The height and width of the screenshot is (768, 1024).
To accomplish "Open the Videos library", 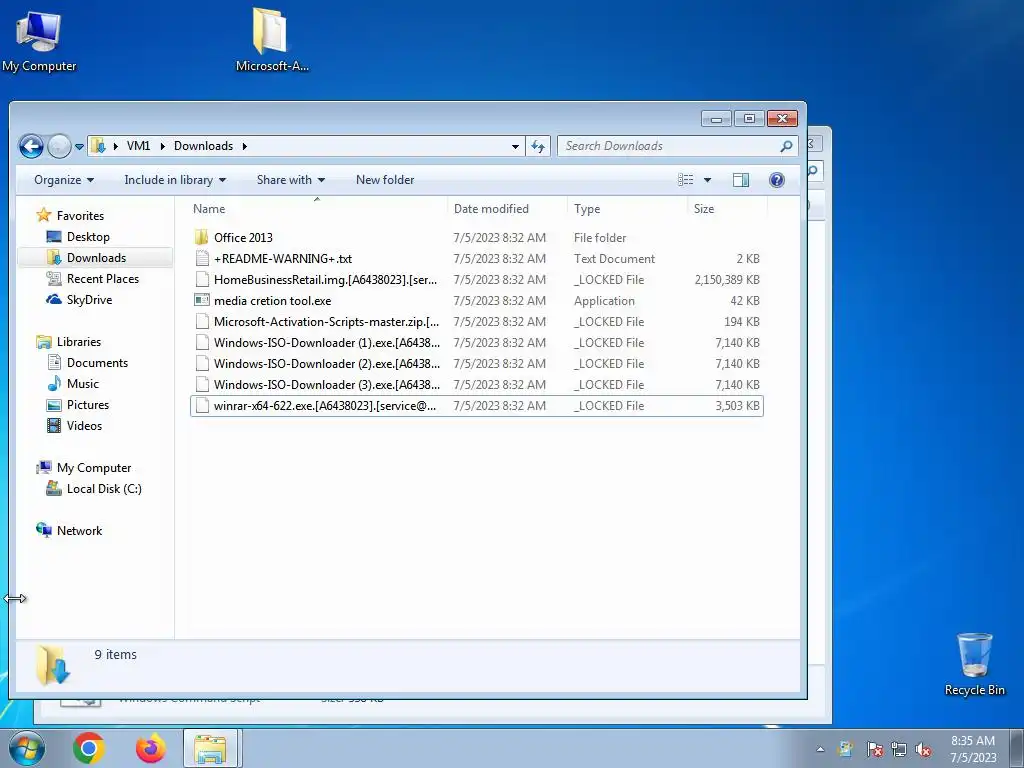I will [x=84, y=426].
